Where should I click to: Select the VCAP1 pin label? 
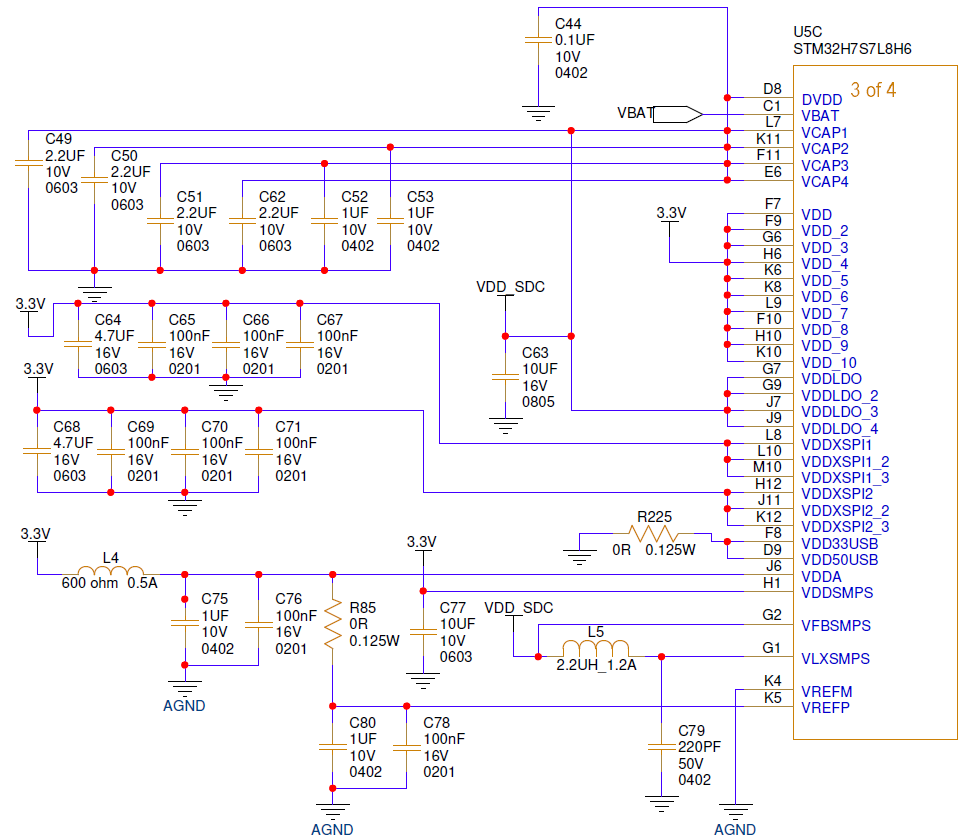point(824,133)
